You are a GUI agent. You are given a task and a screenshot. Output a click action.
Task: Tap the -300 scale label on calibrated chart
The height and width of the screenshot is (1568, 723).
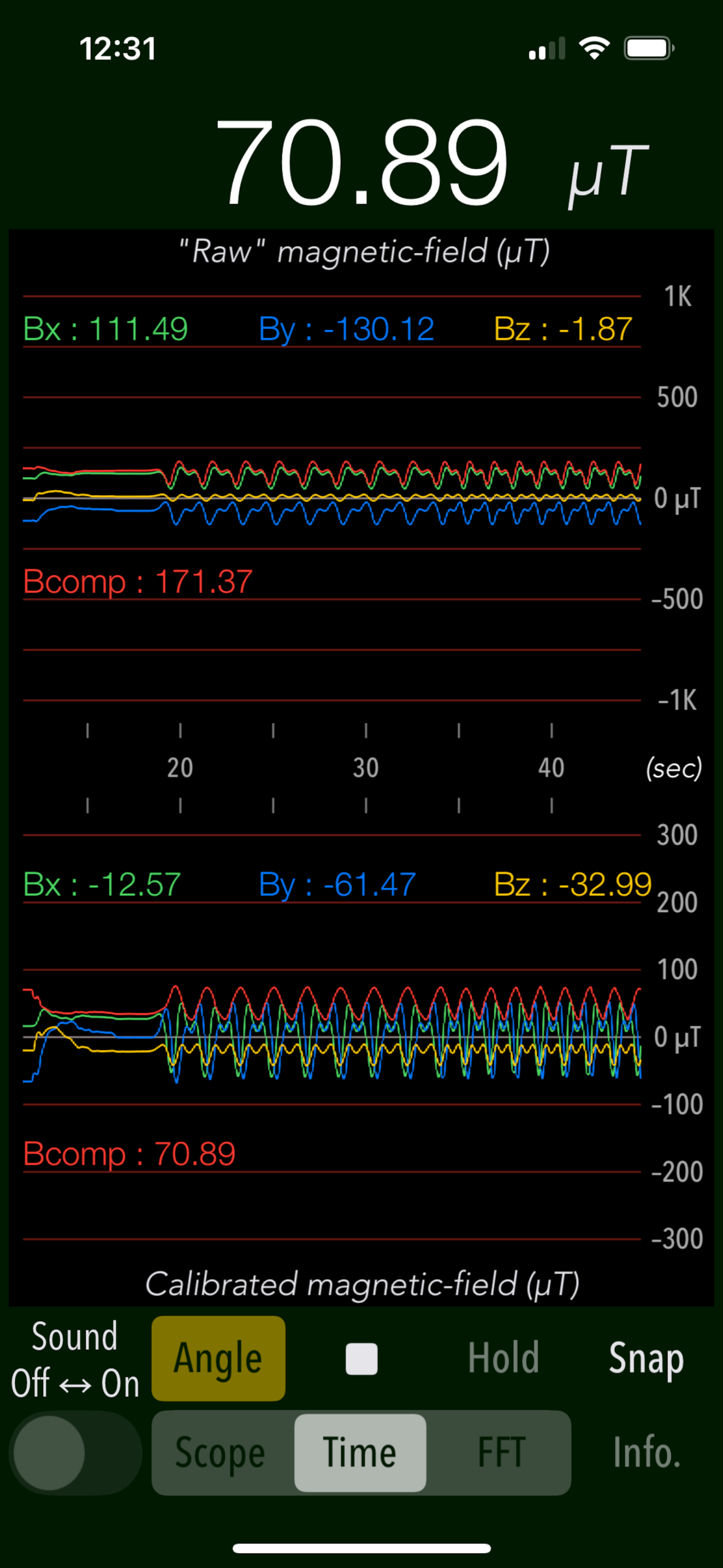(676, 1239)
